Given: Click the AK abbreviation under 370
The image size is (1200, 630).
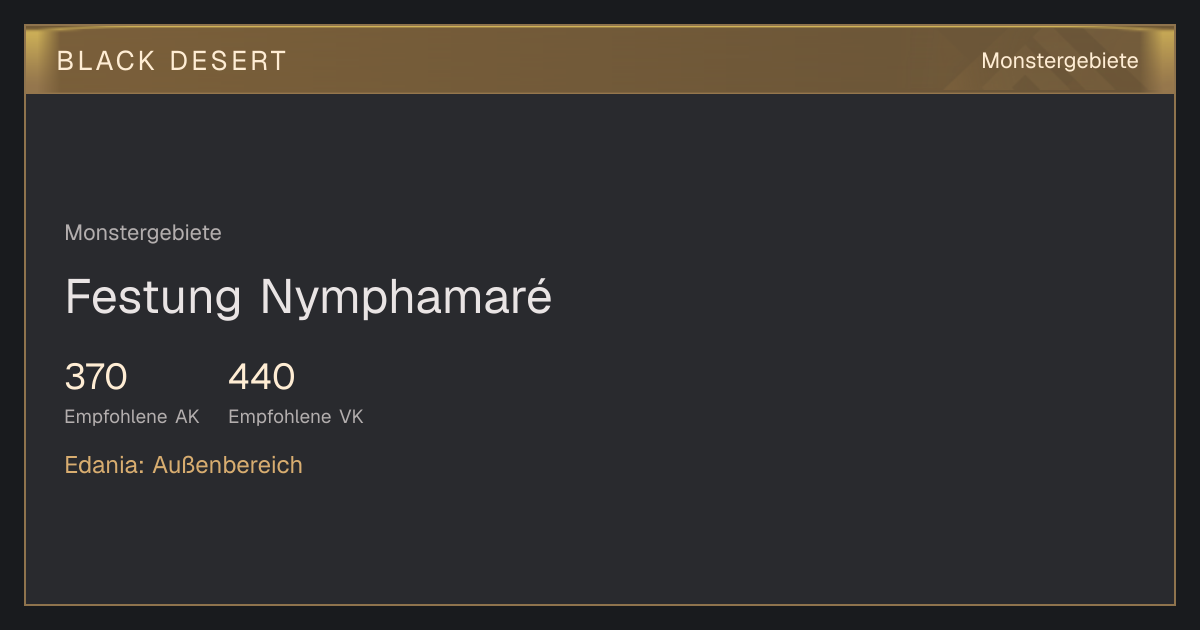Looking at the screenshot, I should tap(188, 417).
